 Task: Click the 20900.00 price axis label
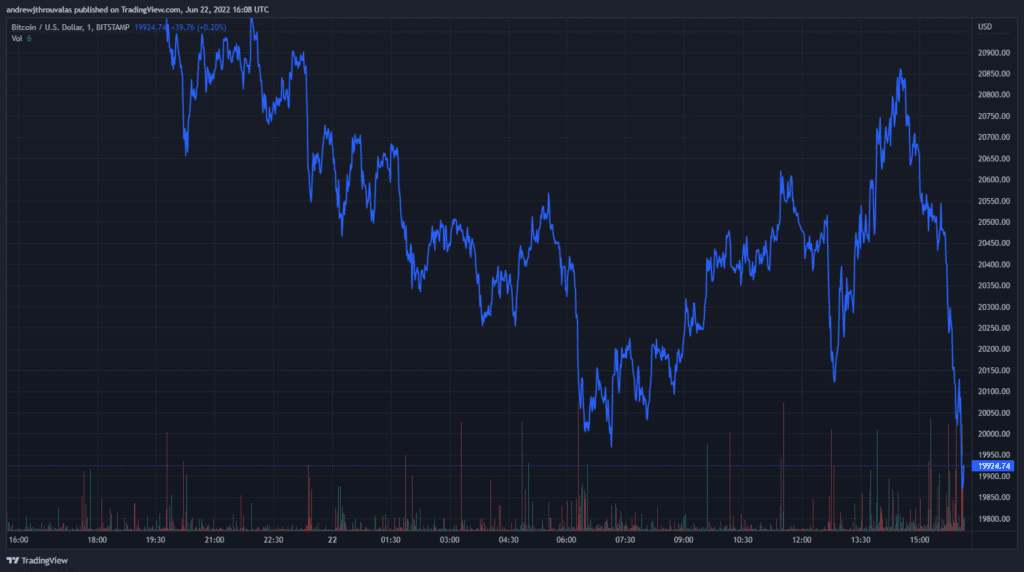(x=994, y=53)
